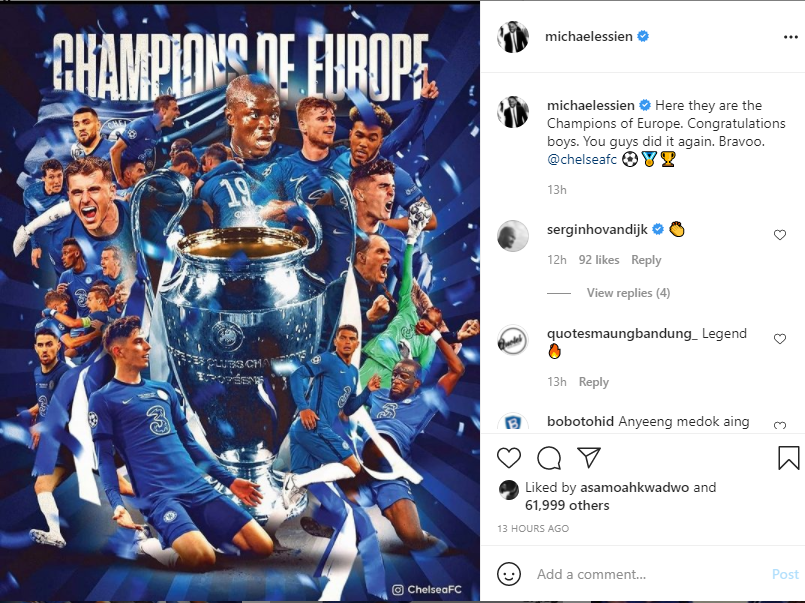This screenshot has width=805, height=603.
Task: Open the @chelseafc mention link
Action: pyautogui.click(x=582, y=160)
